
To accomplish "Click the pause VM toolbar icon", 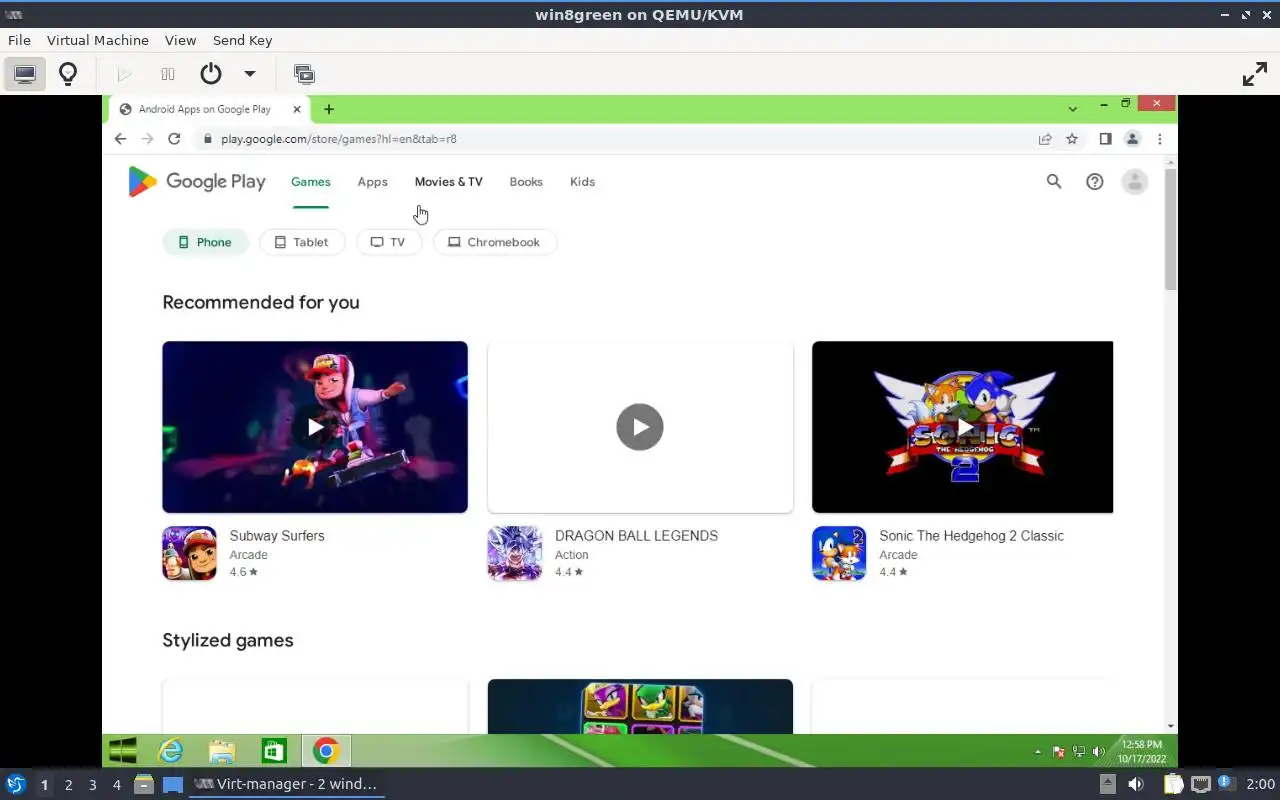I will click(x=168, y=74).
